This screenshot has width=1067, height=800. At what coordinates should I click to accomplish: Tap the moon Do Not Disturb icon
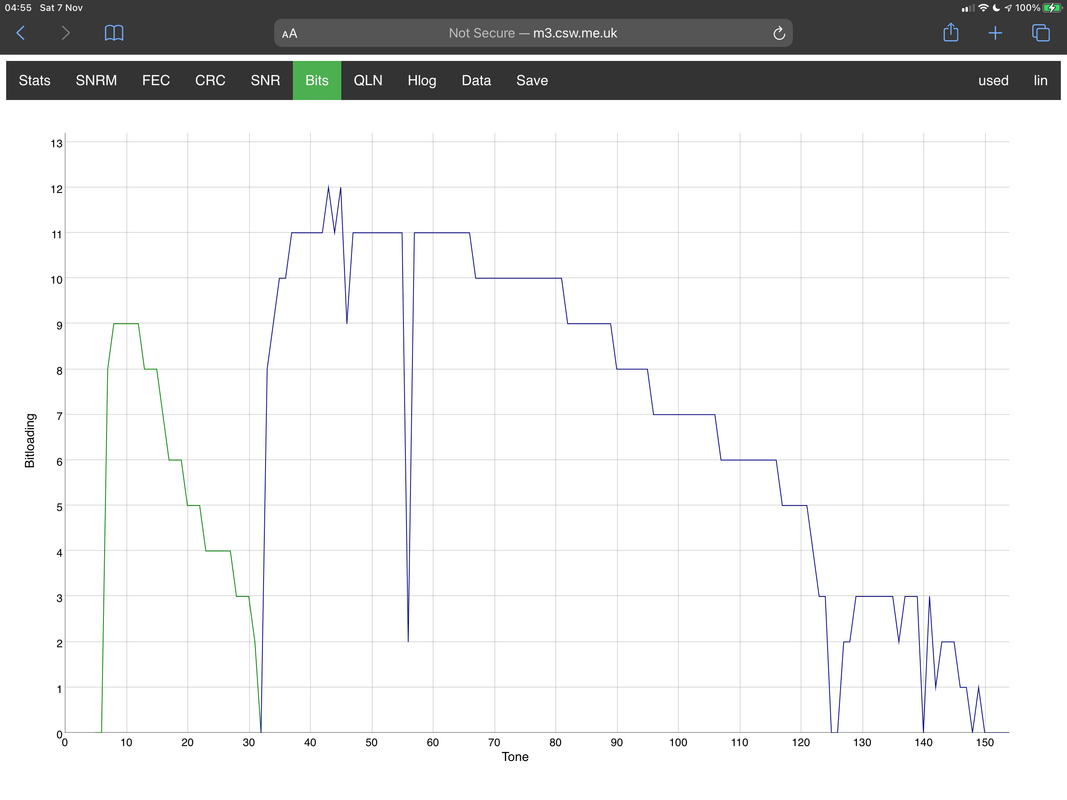click(x=997, y=8)
